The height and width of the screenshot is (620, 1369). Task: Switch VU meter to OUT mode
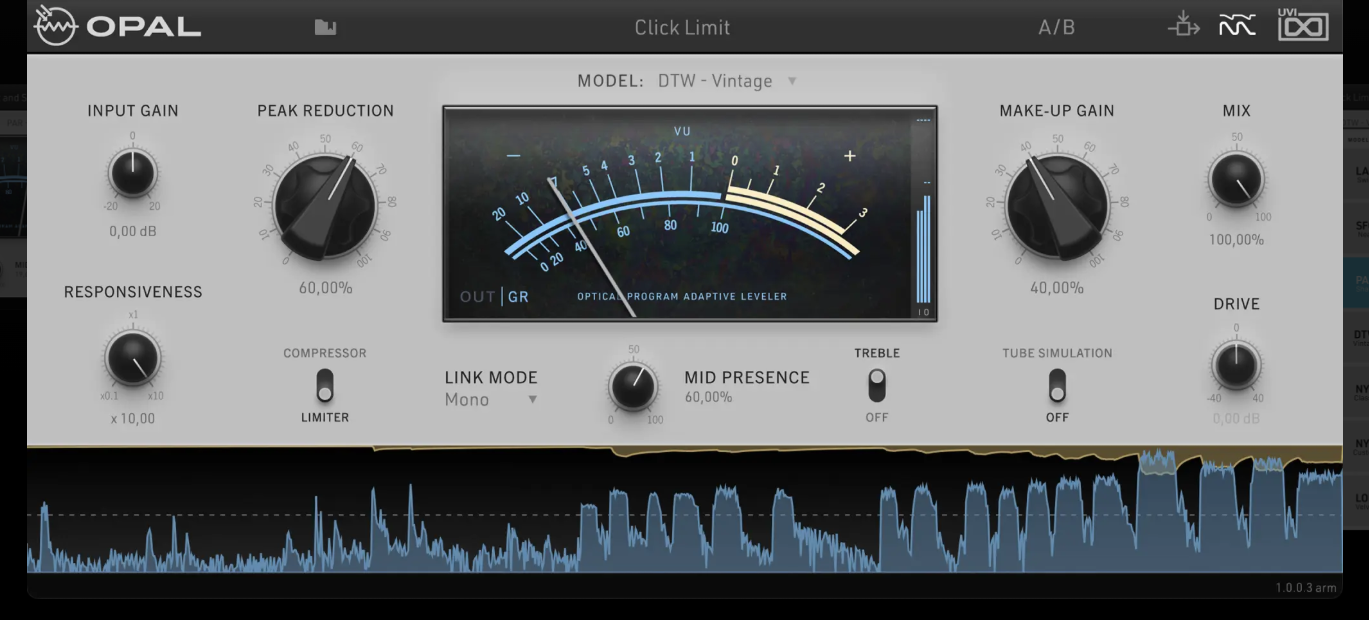tap(478, 297)
